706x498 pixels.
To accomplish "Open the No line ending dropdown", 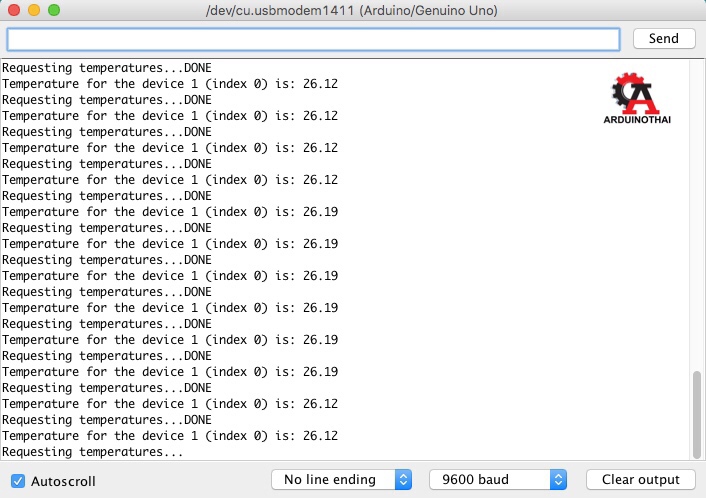I will [x=341, y=480].
